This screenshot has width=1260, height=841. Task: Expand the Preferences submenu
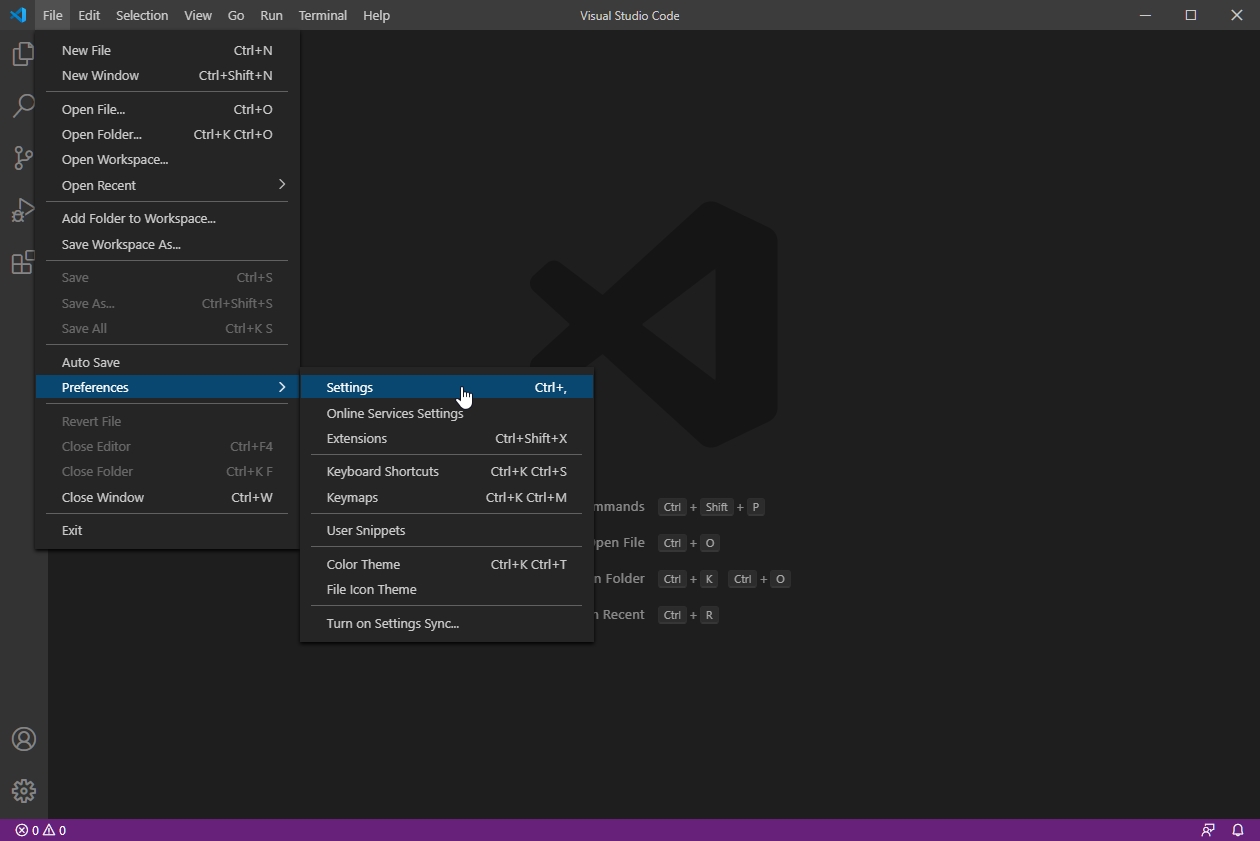[x=167, y=387]
